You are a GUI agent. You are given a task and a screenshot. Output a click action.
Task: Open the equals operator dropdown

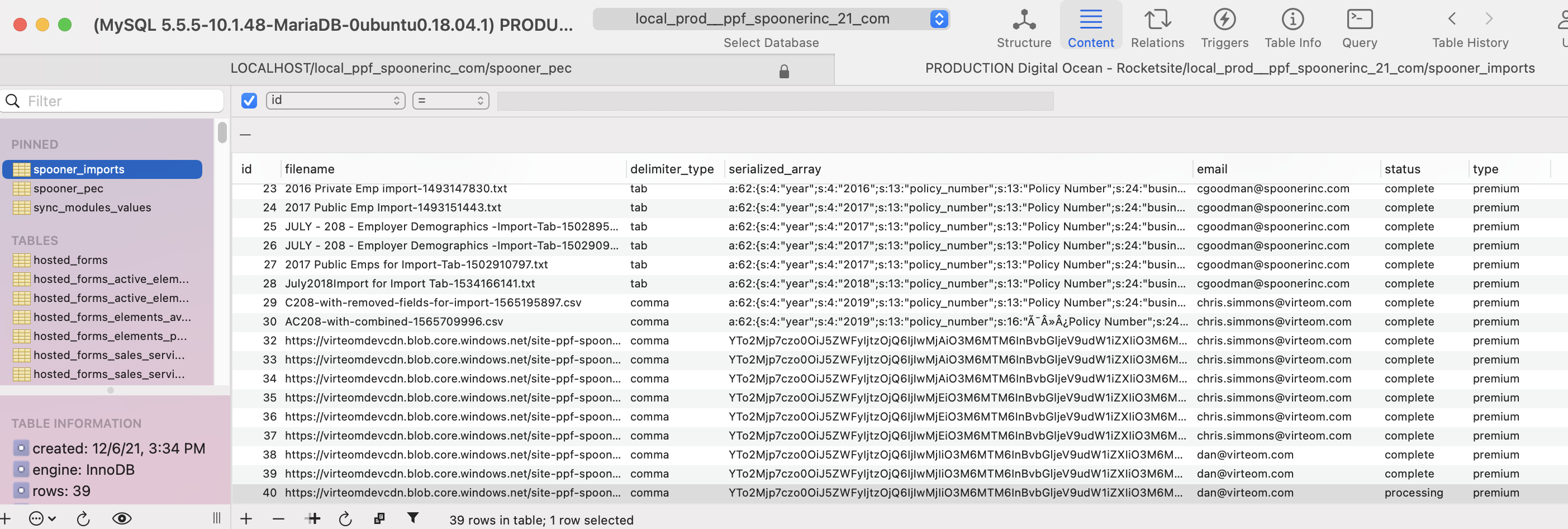pyautogui.click(x=450, y=101)
